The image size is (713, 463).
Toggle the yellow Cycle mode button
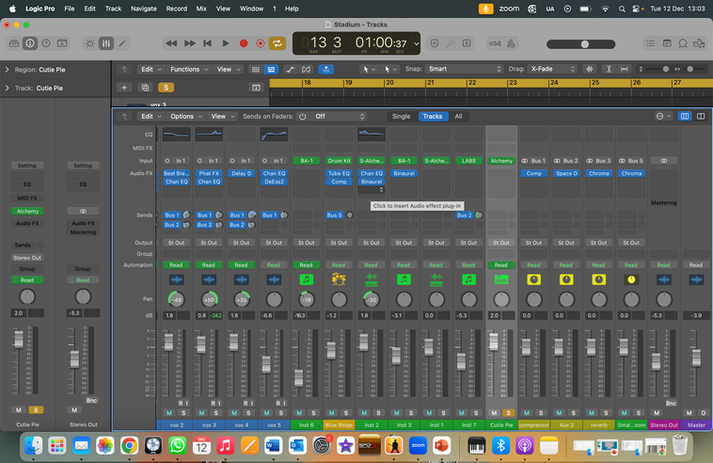278,43
